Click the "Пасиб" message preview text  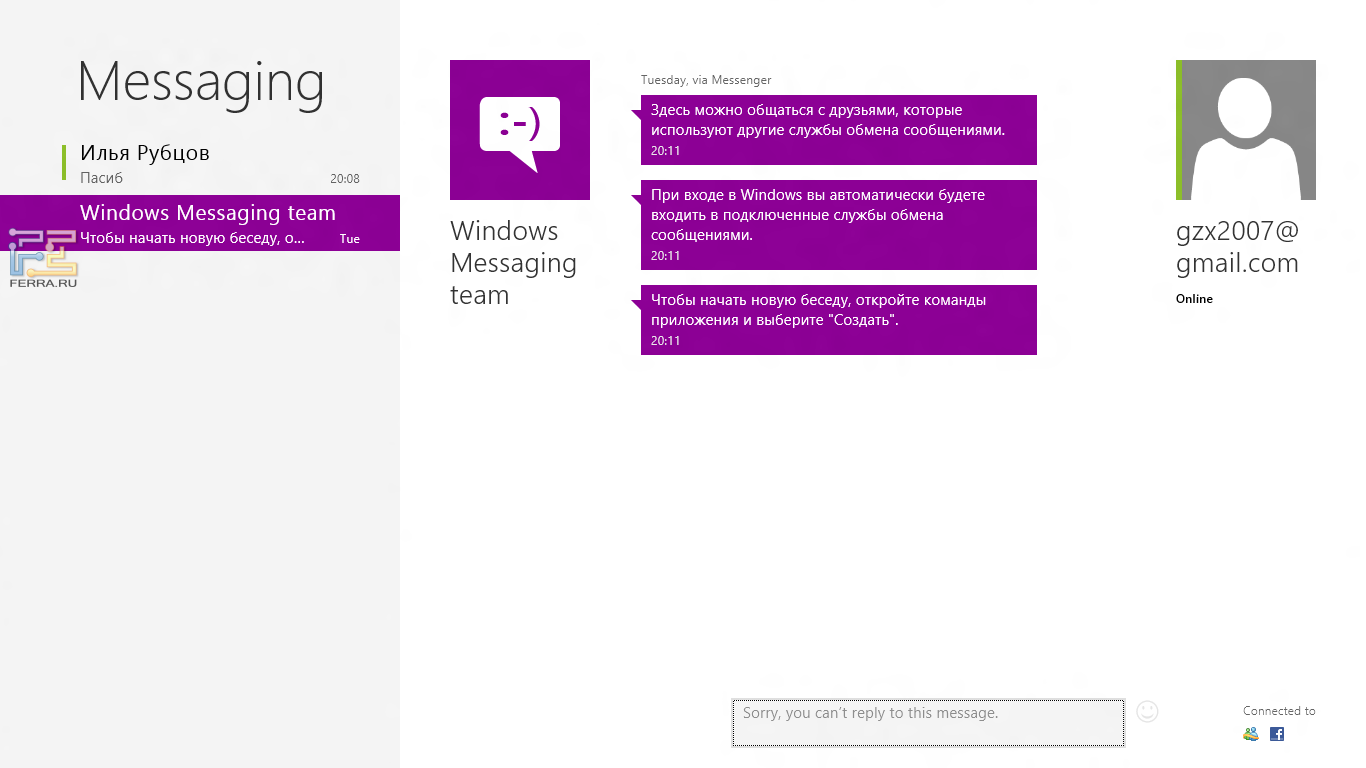[x=102, y=178]
